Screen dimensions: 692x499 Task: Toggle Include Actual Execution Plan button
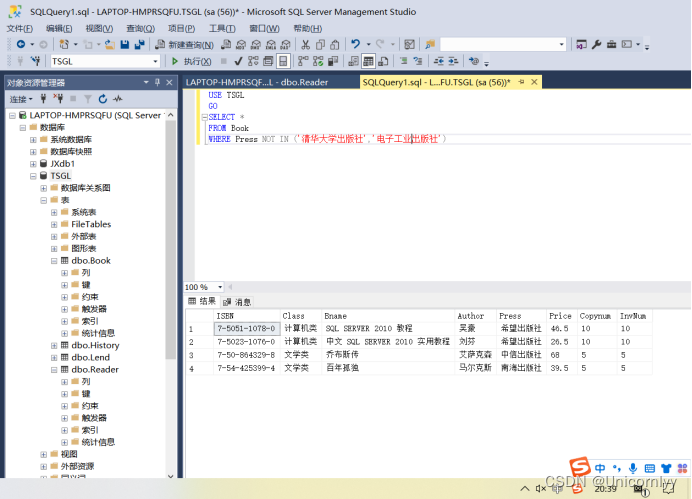pyautogui.click(x=303, y=61)
